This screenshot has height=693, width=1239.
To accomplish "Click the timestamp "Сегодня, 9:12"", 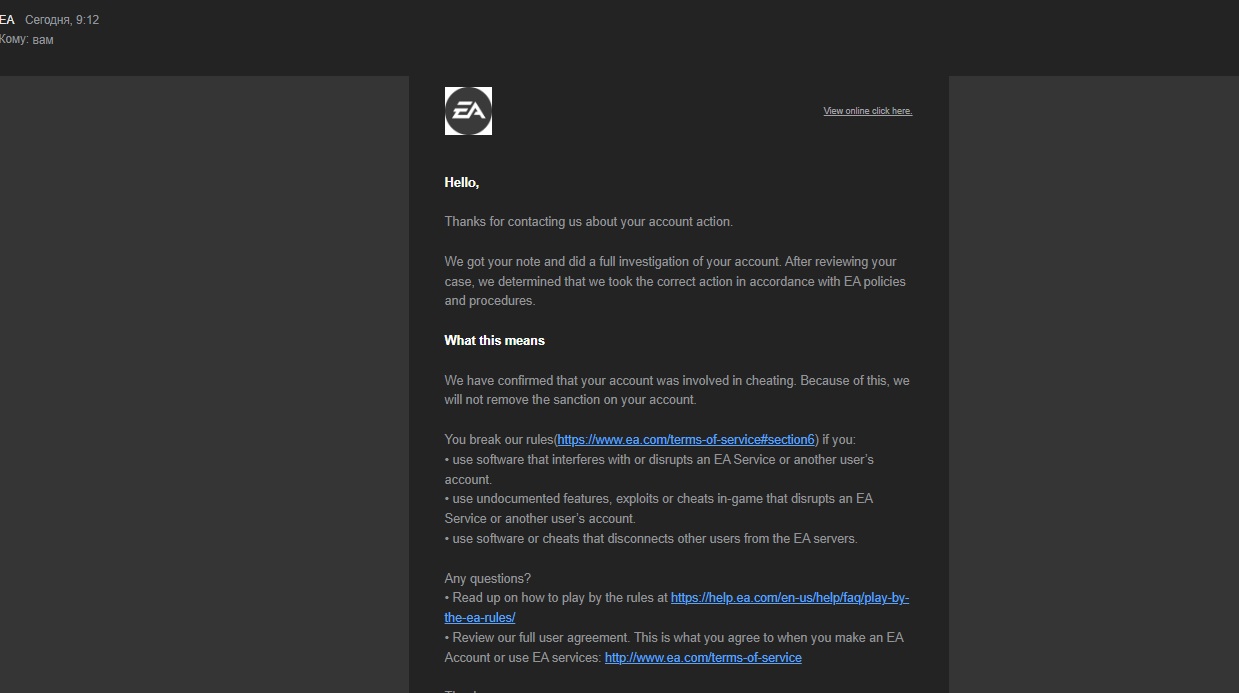I will [x=62, y=20].
